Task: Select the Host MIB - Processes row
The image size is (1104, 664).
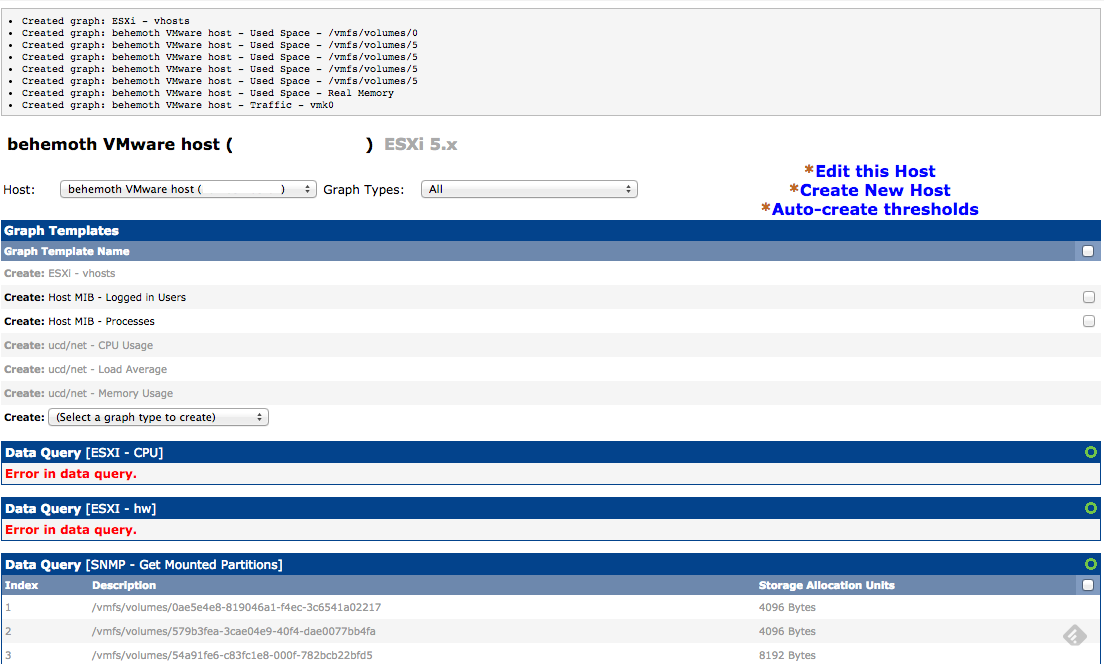Action: 551,321
